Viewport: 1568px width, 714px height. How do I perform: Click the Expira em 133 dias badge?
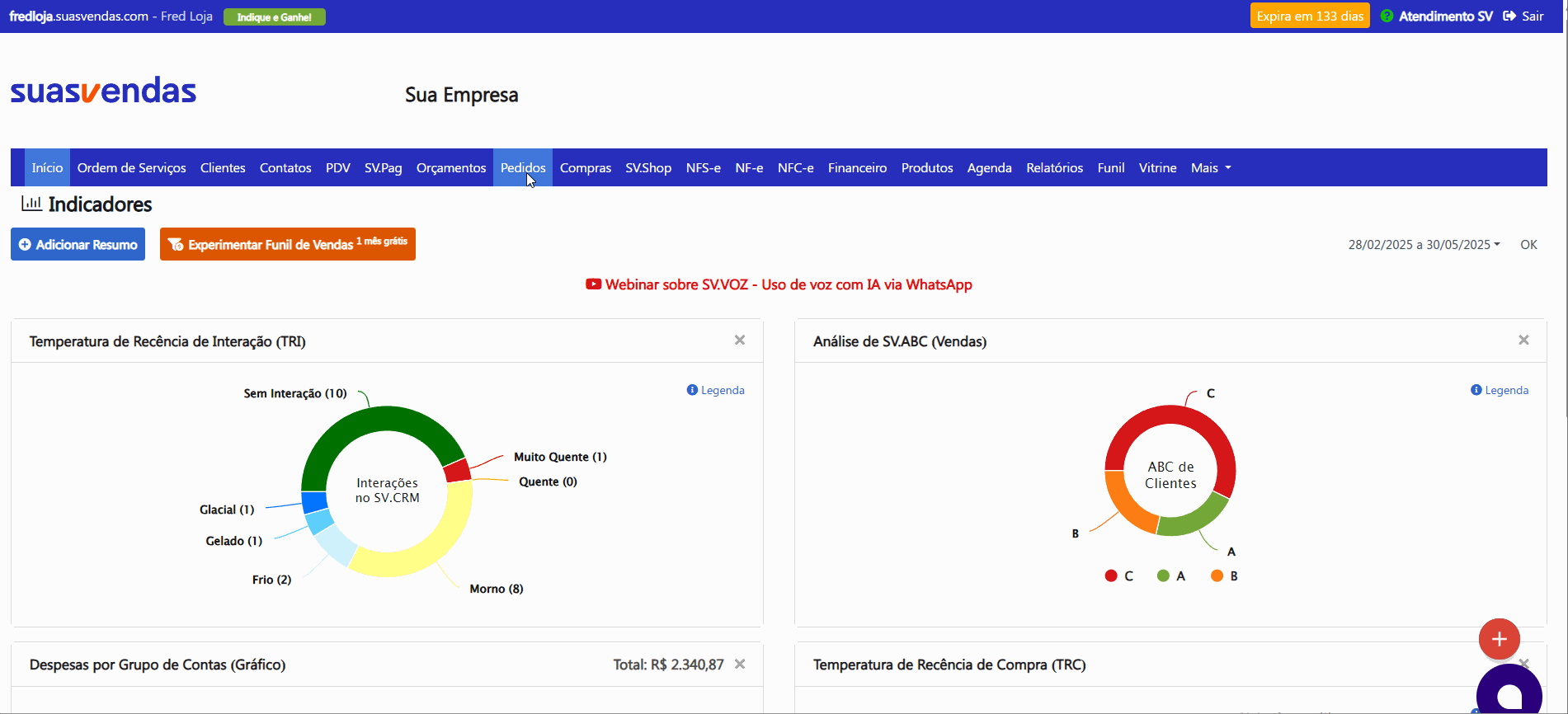1310,16
